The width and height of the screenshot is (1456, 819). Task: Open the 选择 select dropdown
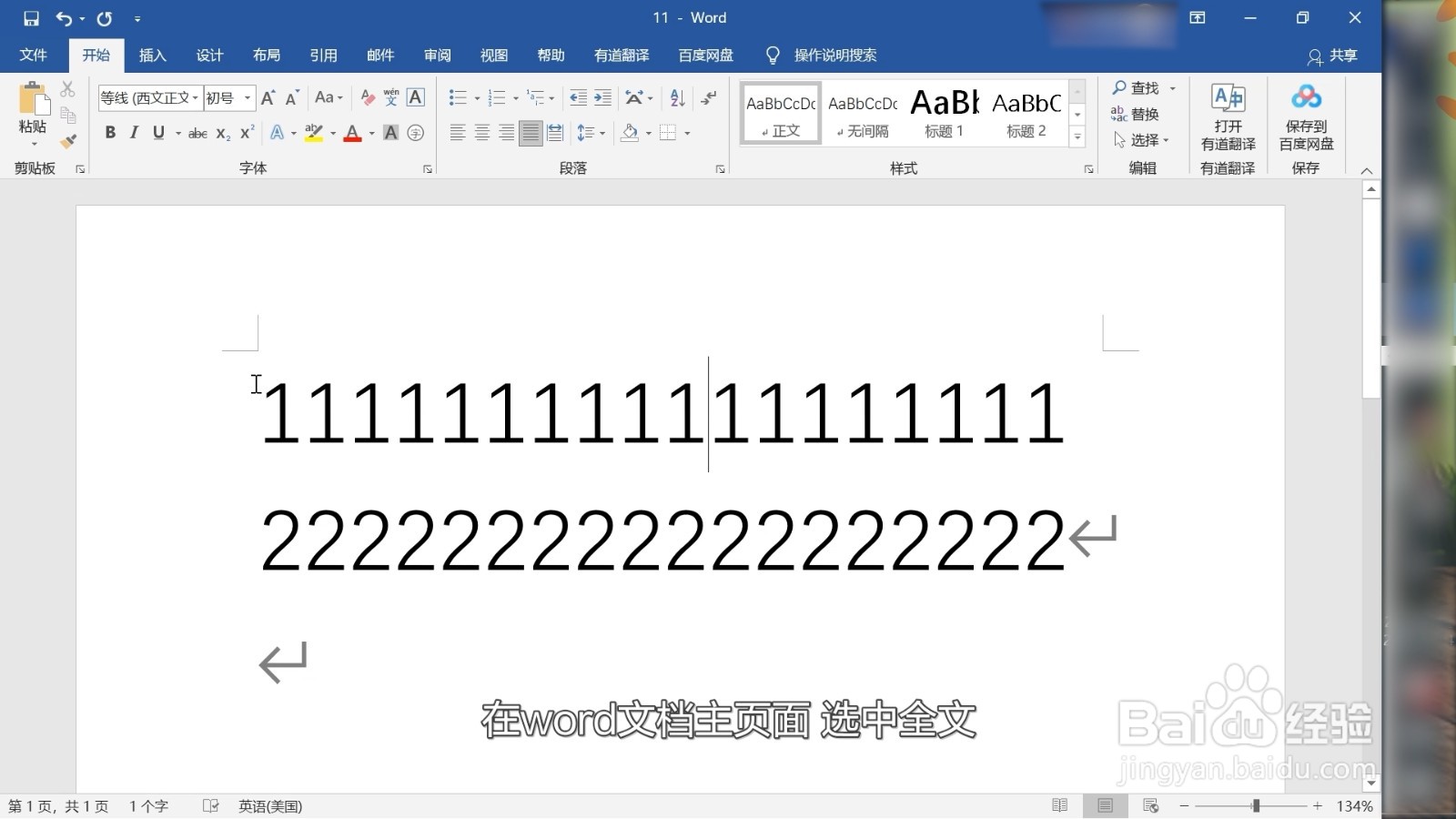[1142, 140]
